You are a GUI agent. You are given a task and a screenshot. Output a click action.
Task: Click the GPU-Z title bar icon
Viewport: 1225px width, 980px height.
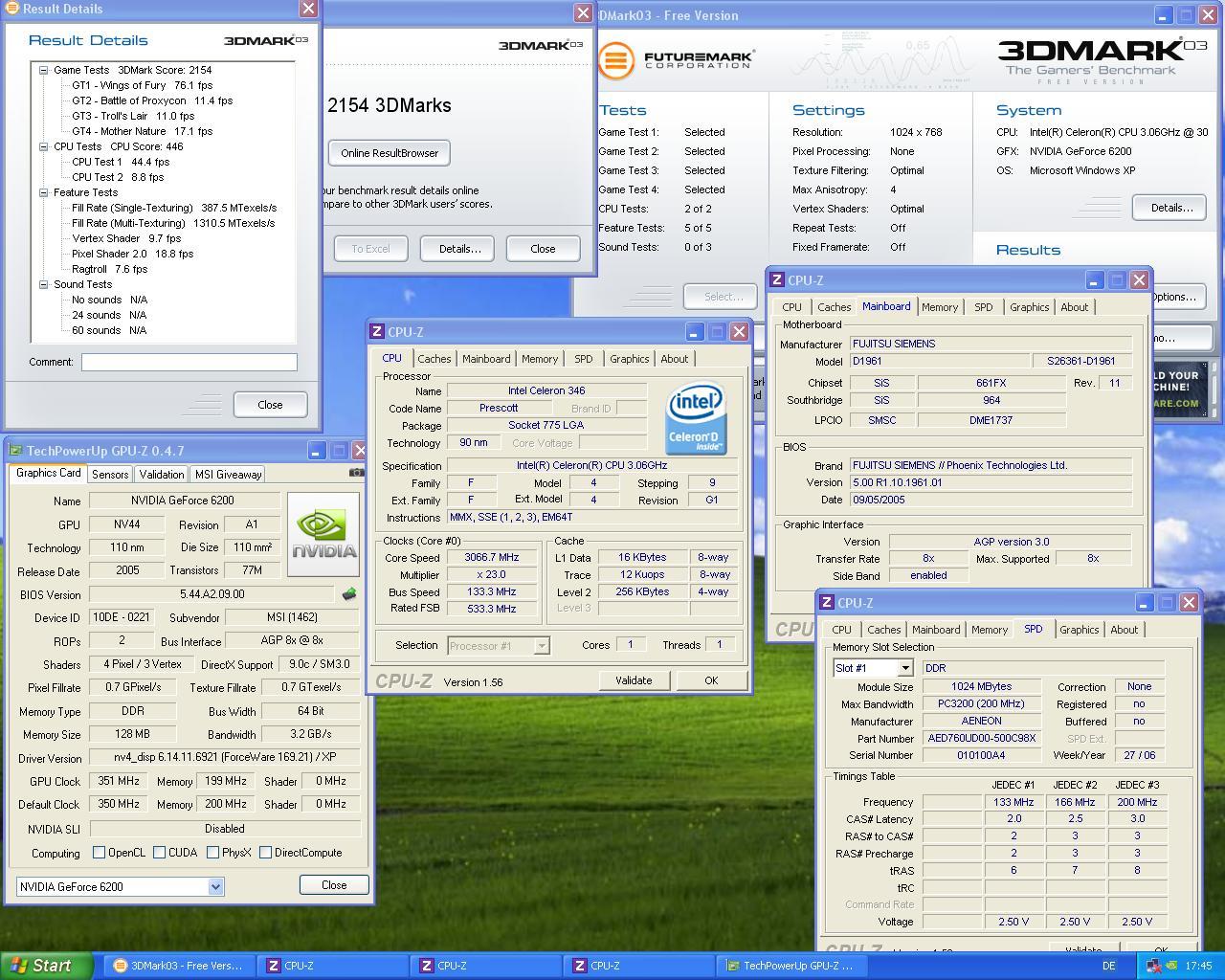(14, 451)
